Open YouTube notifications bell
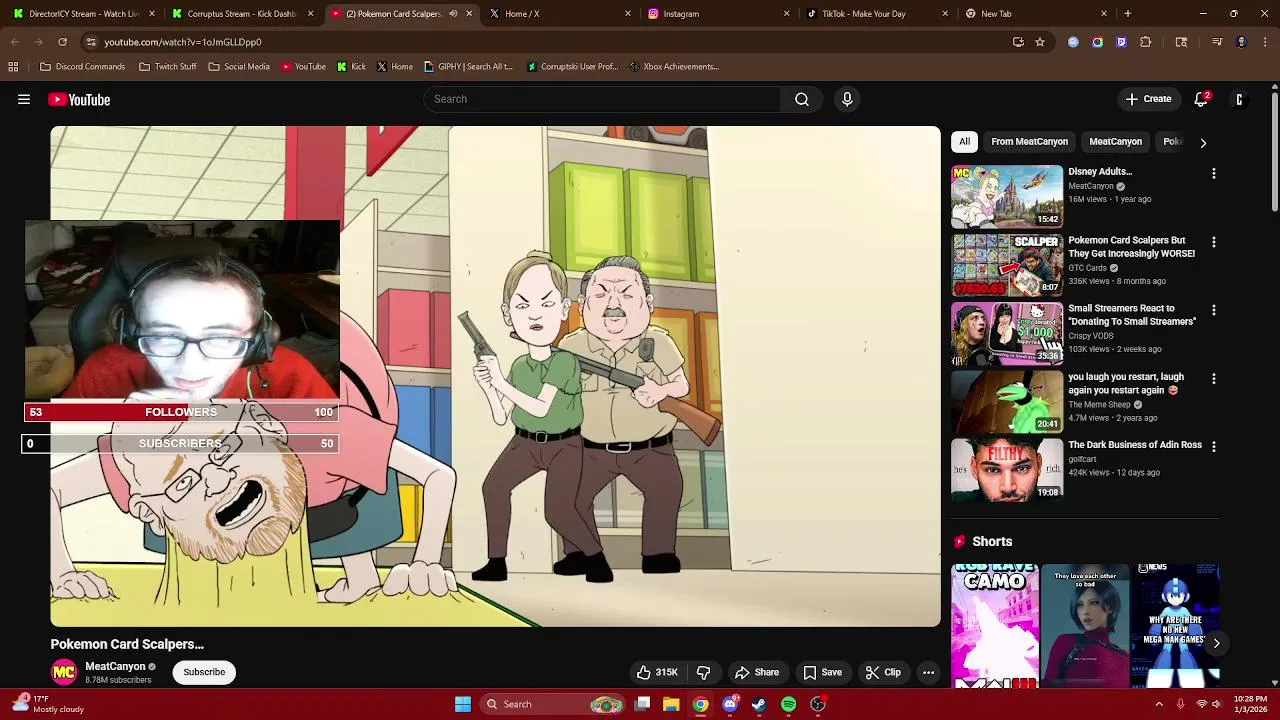Image resolution: width=1280 pixels, height=720 pixels. tap(1202, 99)
